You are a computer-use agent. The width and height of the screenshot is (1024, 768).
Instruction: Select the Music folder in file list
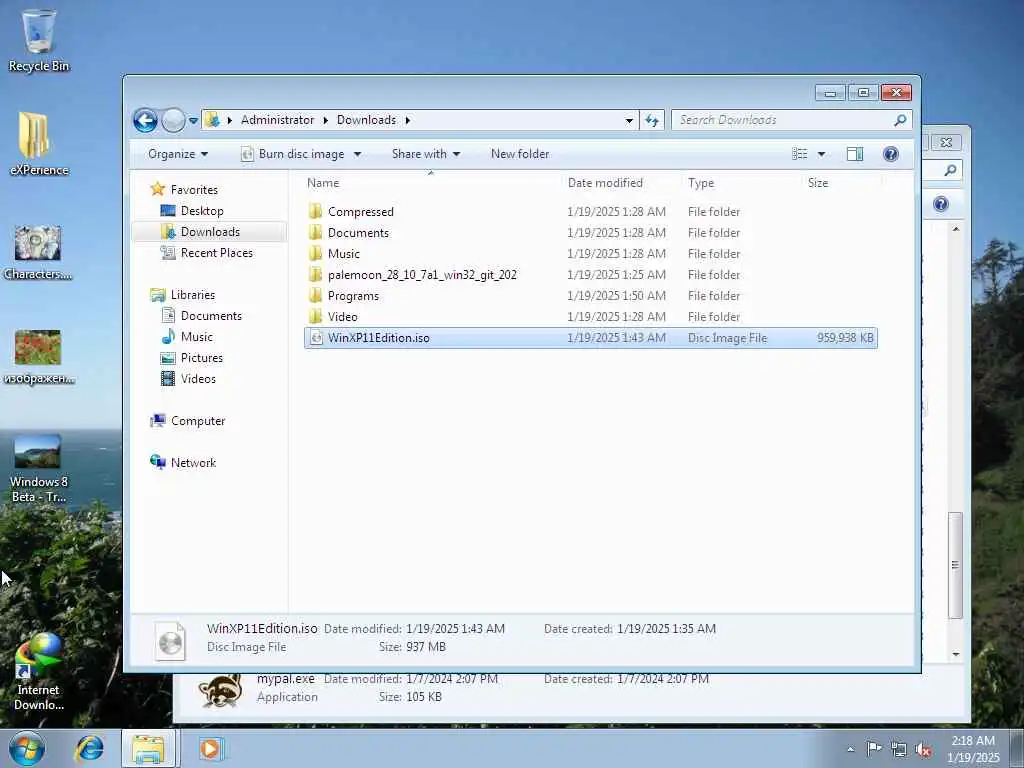click(x=344, y=254)
